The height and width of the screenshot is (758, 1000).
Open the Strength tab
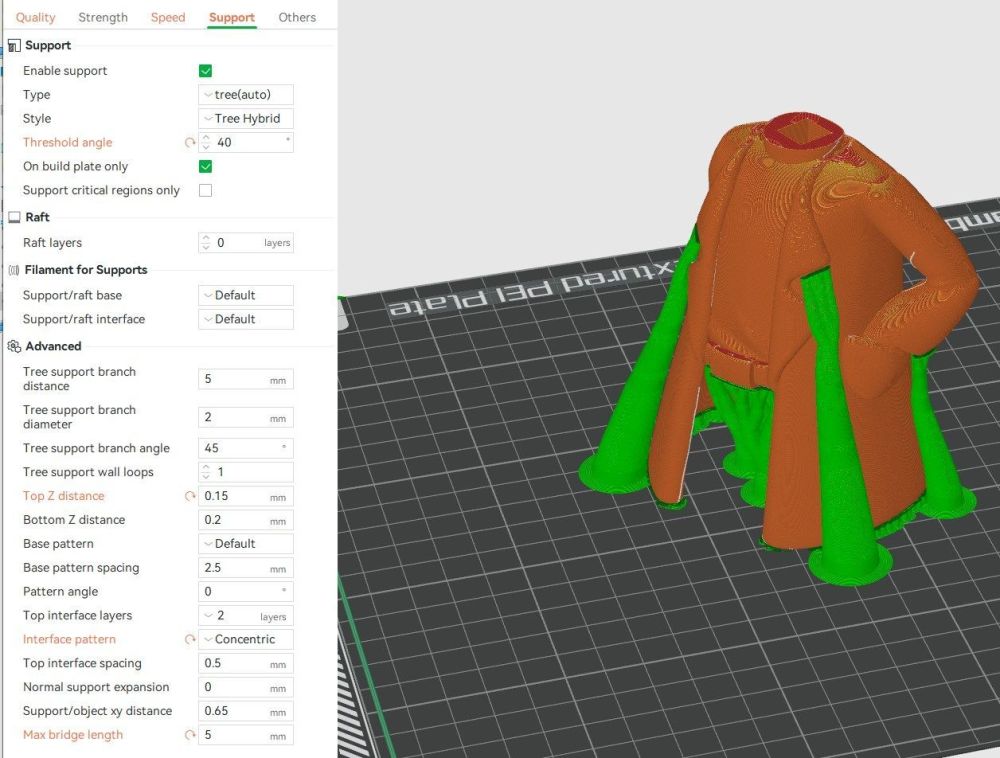[x=103, y=17]
